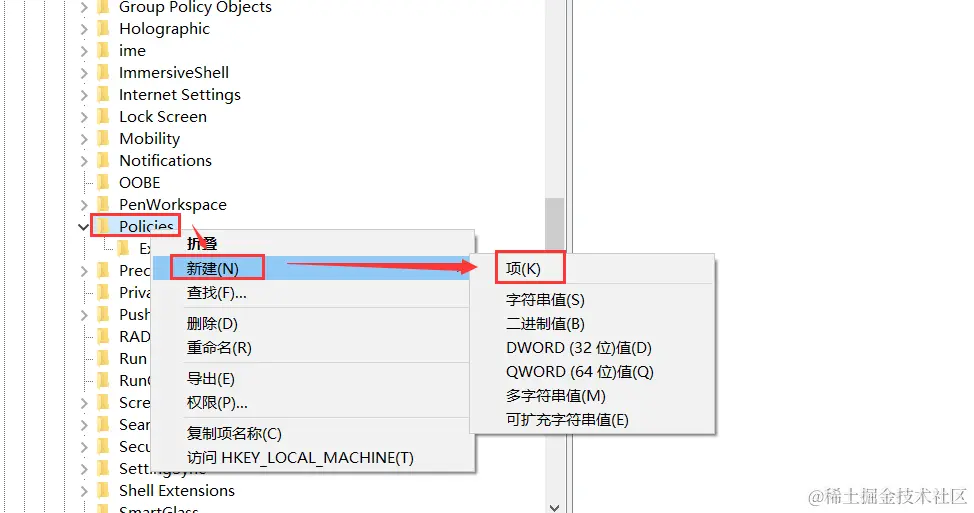Select the Mobility tree item
974x513 pixels.
(150, 138)
